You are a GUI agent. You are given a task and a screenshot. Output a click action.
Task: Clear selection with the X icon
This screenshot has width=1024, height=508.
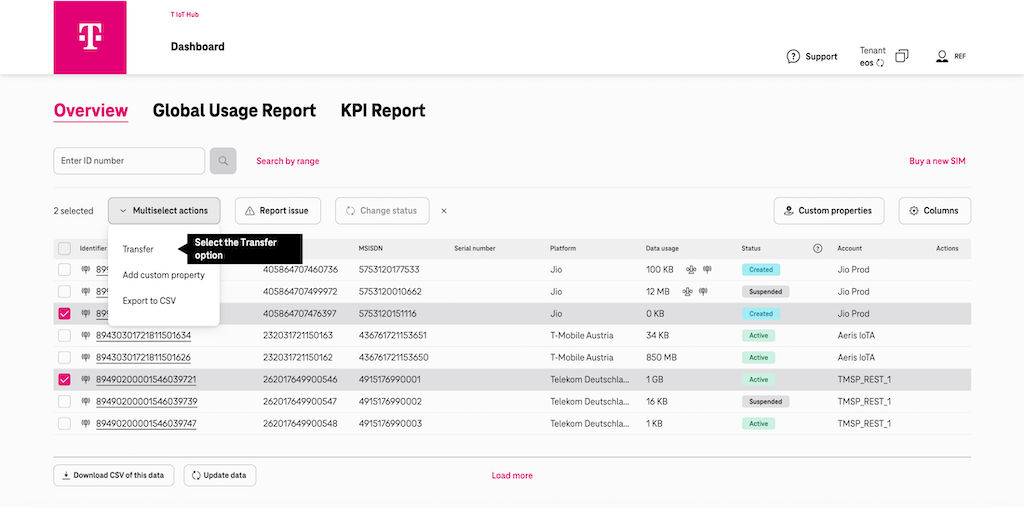(x=444, y=211)
